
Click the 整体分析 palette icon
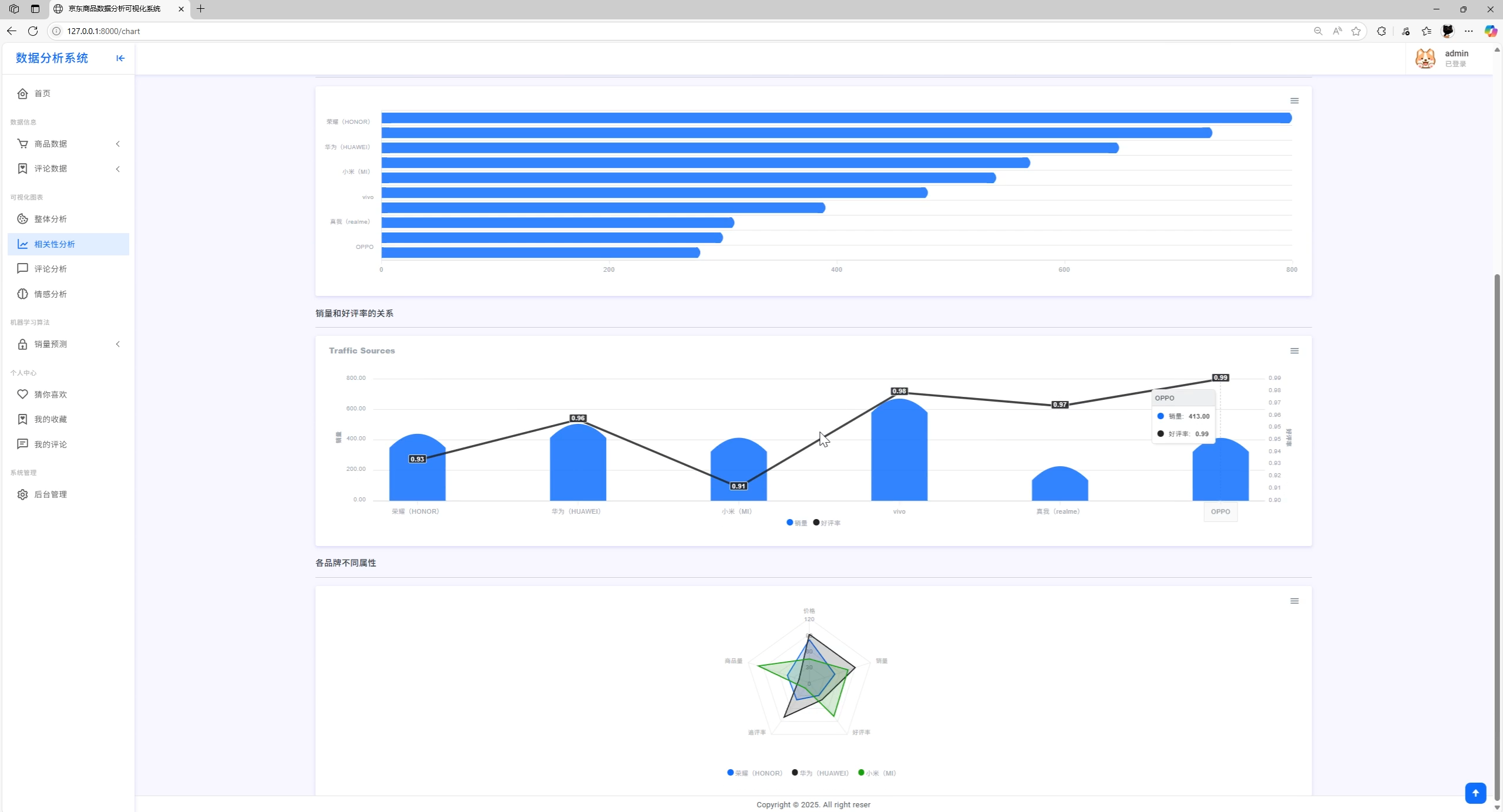tap(22, 219)
